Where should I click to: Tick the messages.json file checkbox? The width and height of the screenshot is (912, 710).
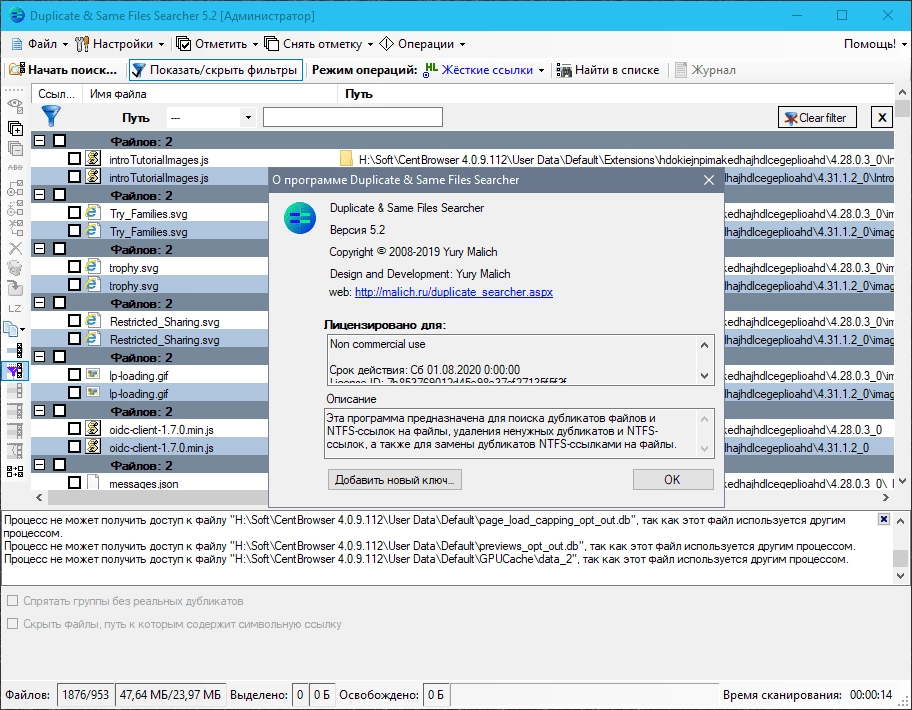74,482
